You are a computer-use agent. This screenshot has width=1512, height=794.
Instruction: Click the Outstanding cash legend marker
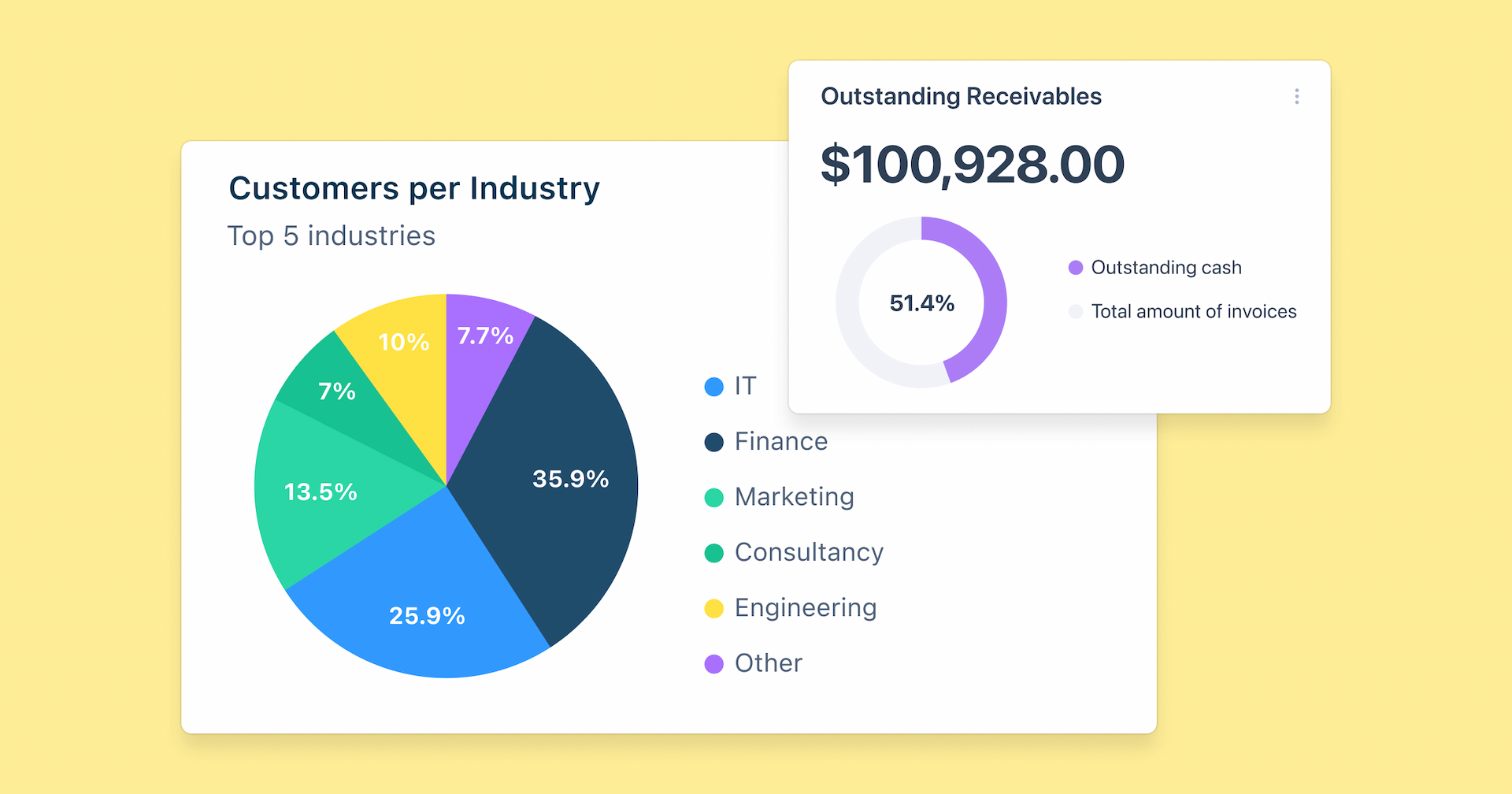(1075, 268)
